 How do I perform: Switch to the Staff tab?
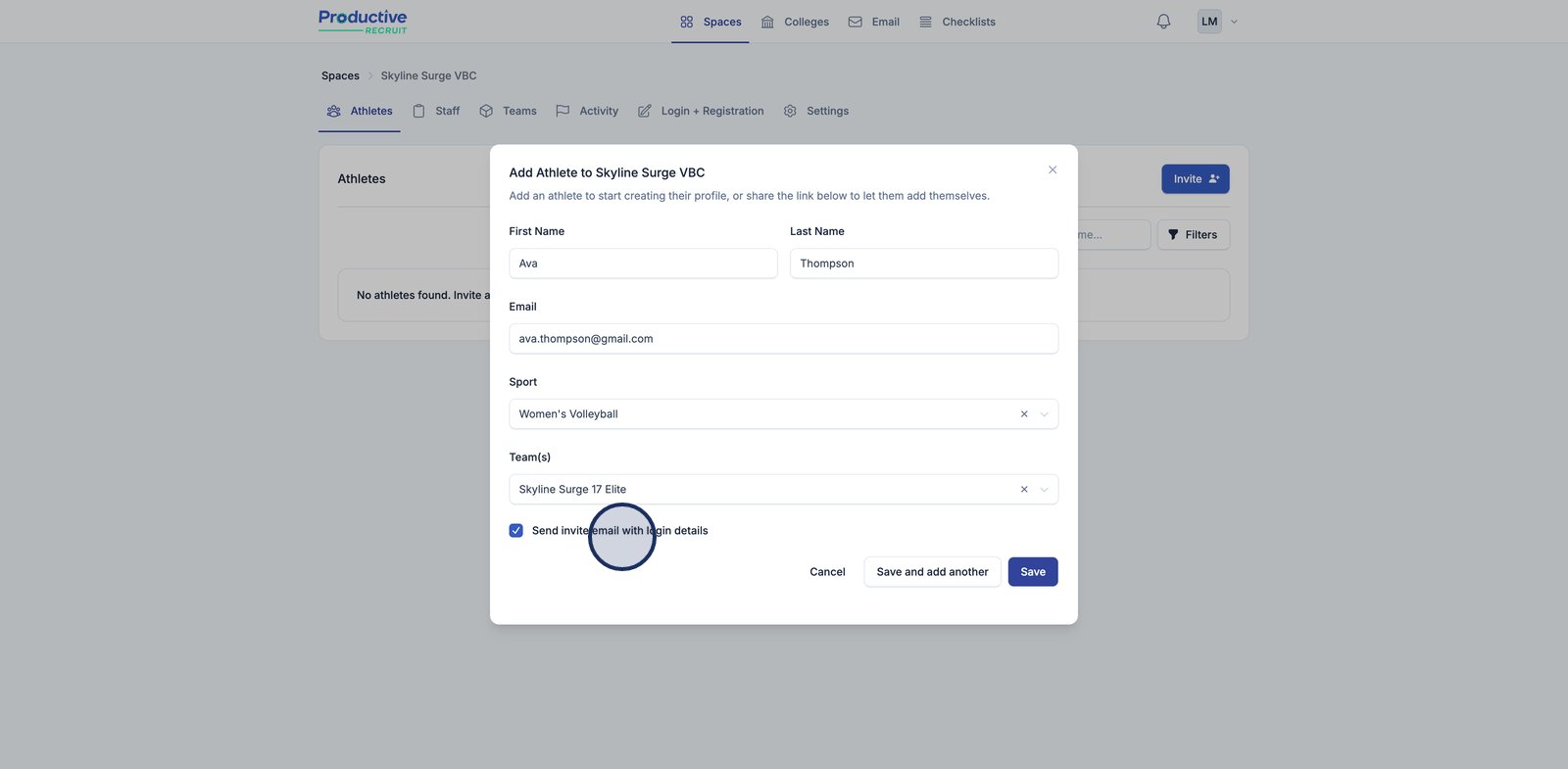436,112
